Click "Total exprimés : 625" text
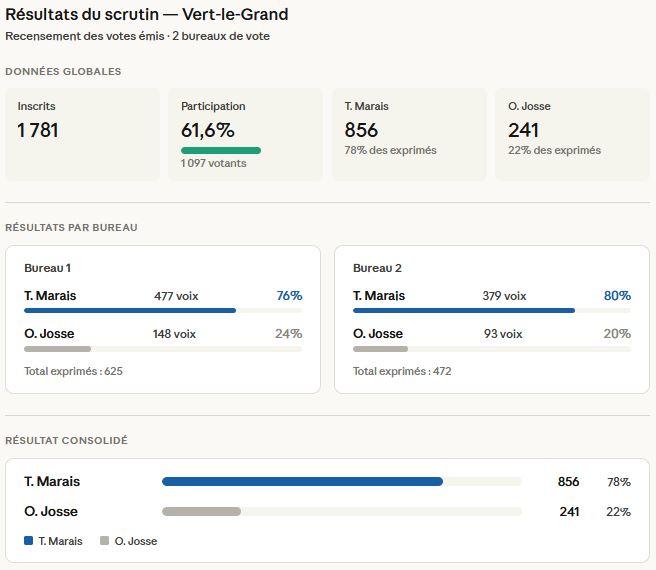This screenshot has width=656, height=570. pyautogui.click(x=73, y=371)
